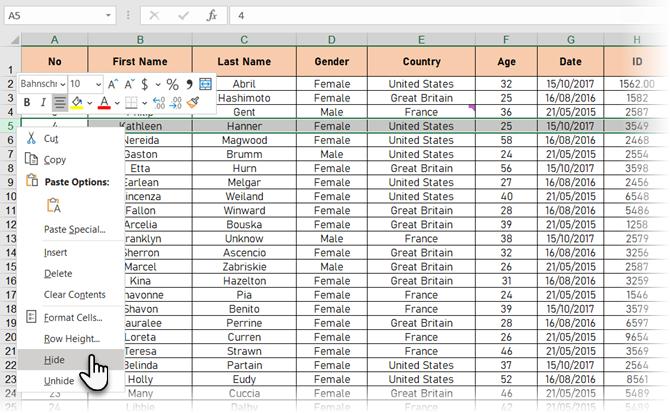The width and height of the screenshot is (670, 413).
Task: Choose Paste Special from context menu
Action: (71, 229)
